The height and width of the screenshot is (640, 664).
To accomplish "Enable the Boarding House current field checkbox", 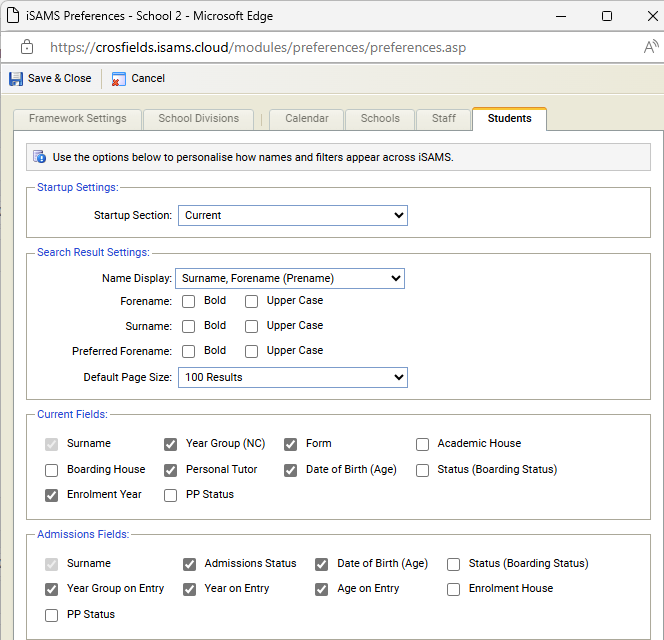I will tap(52, 470).
